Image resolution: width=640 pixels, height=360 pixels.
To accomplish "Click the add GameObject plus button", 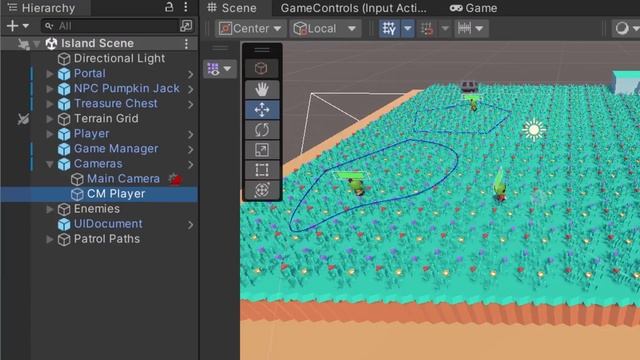I will (12, 26).
